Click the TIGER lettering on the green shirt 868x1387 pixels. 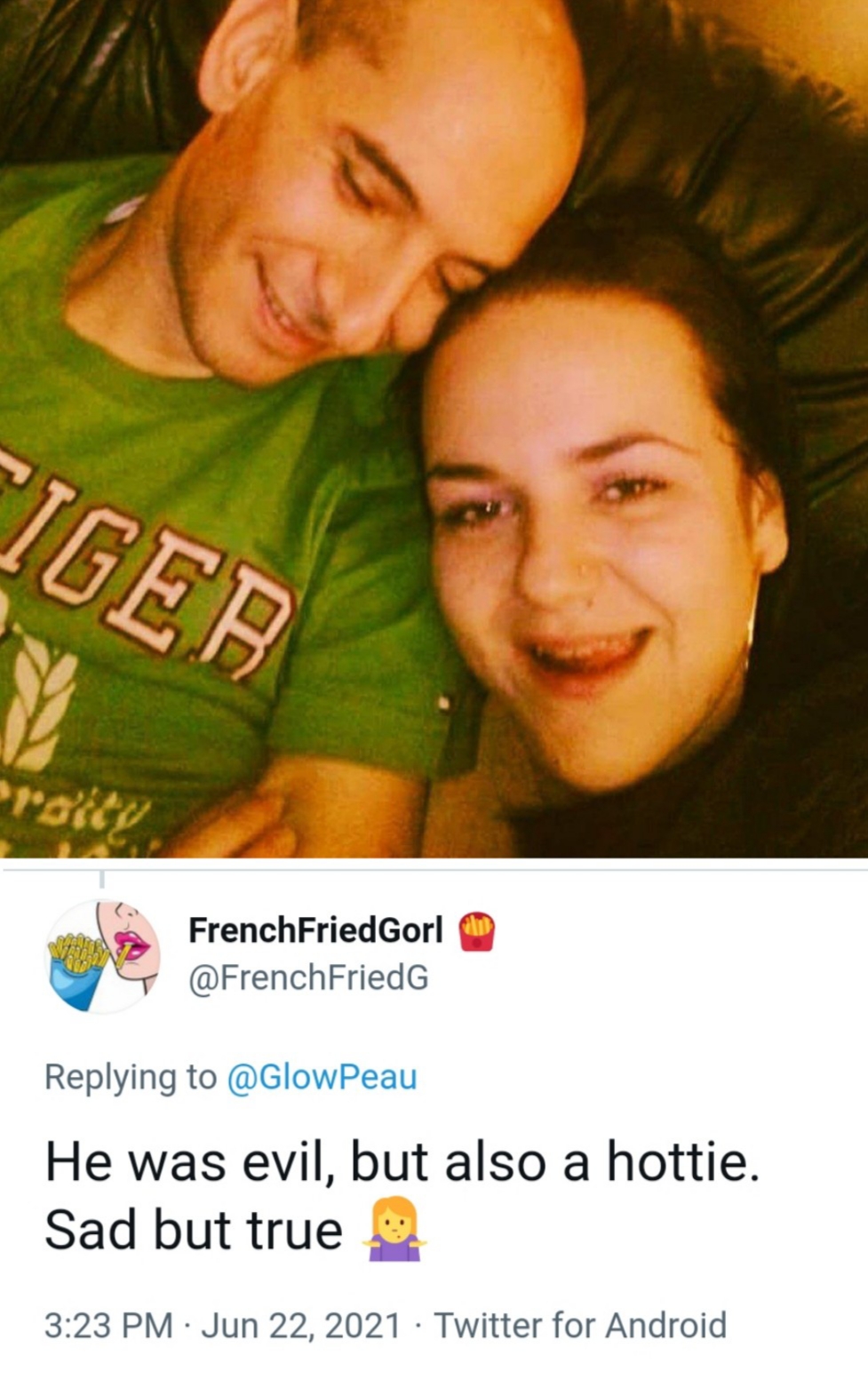[x=147, y=578]
